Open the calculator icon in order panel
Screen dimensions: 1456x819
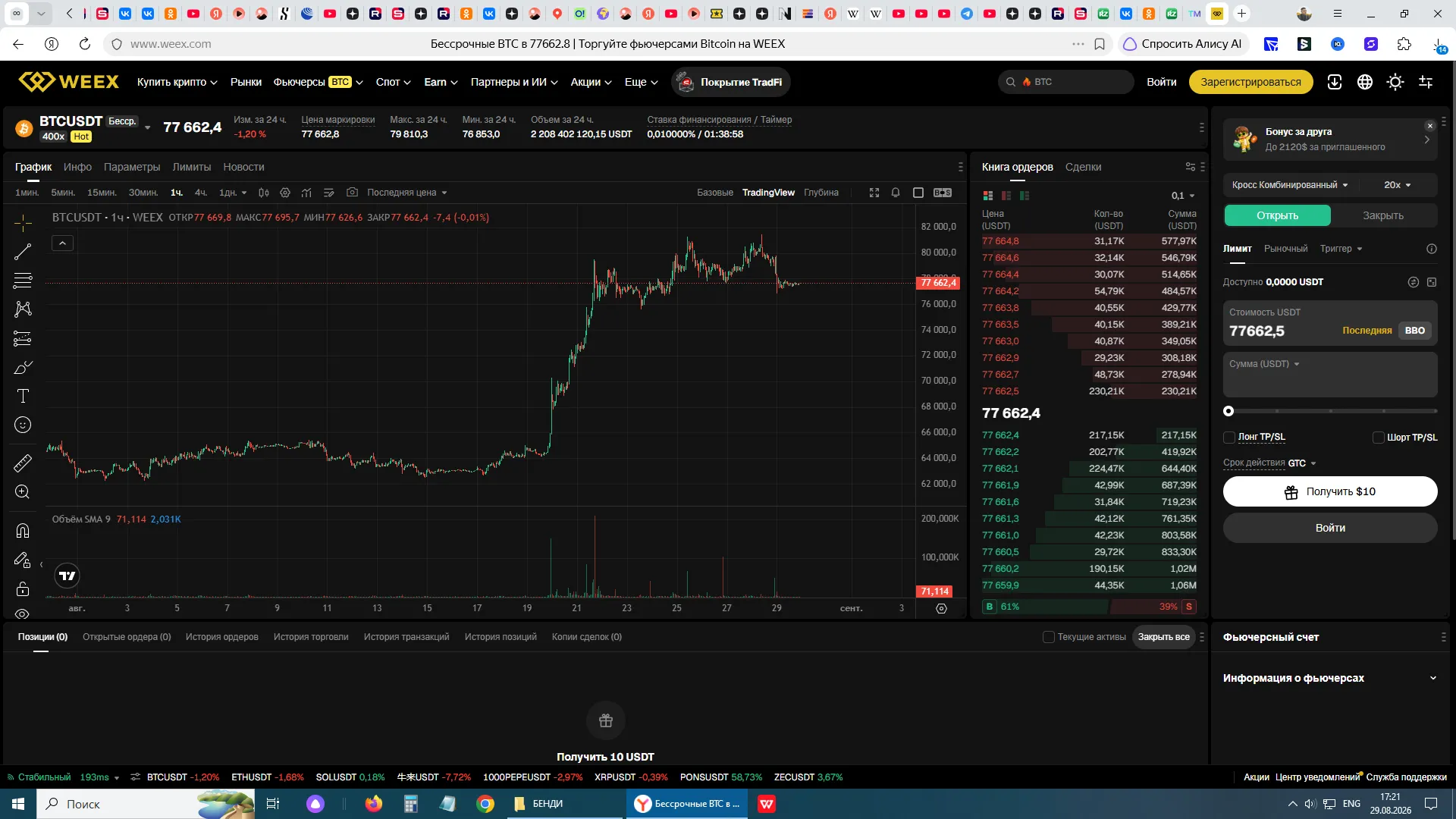click(x=1432, y=282)
